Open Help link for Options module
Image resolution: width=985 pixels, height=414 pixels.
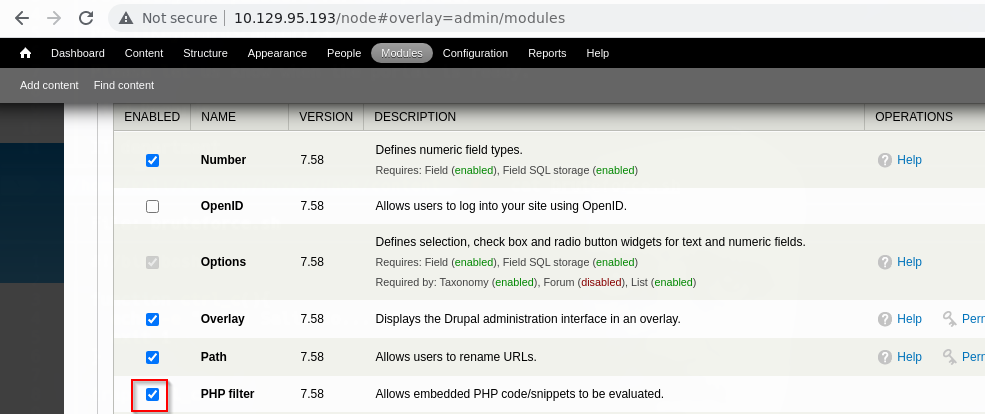(909, 262)
